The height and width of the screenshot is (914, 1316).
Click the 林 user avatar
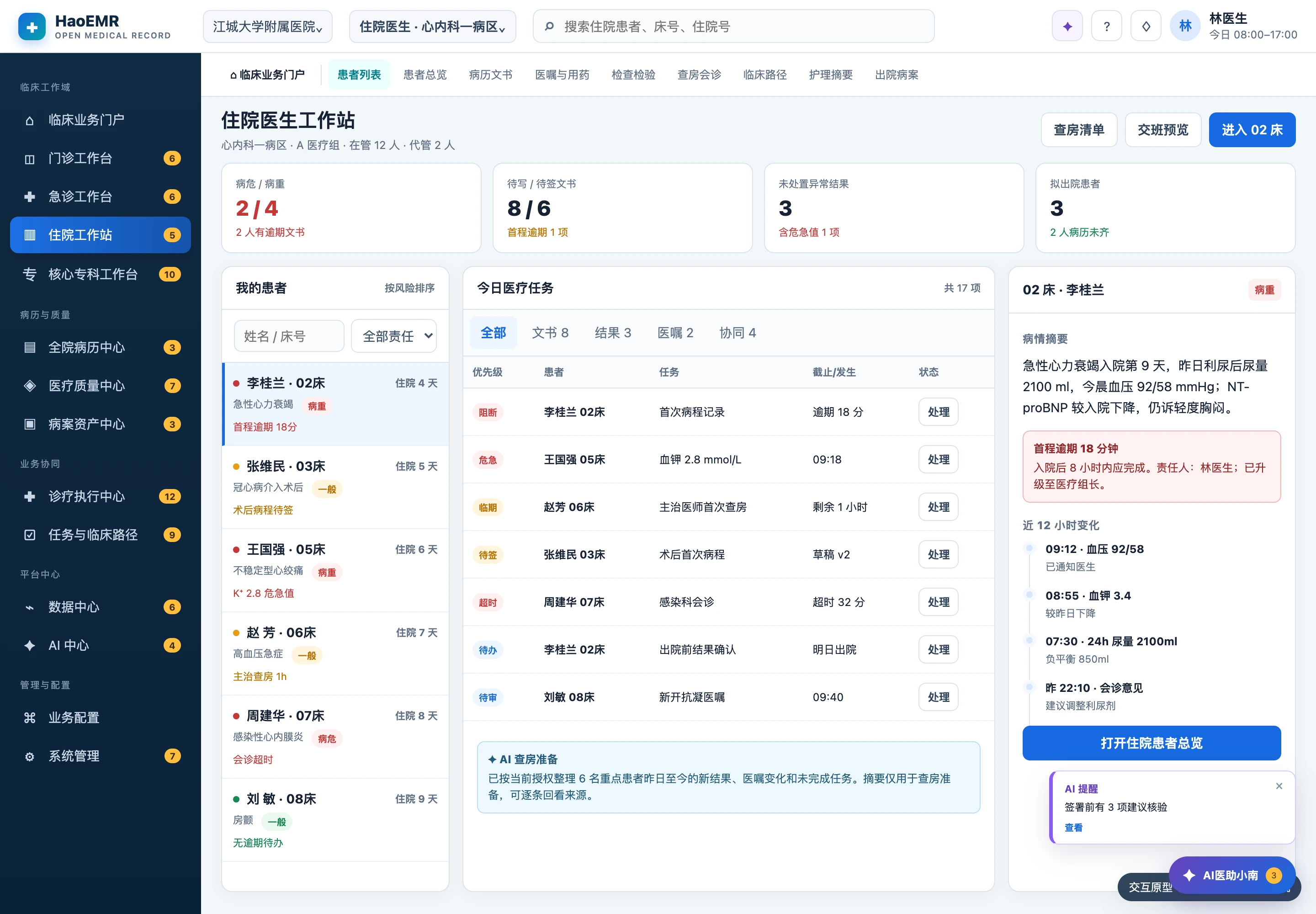point(1185,27)
